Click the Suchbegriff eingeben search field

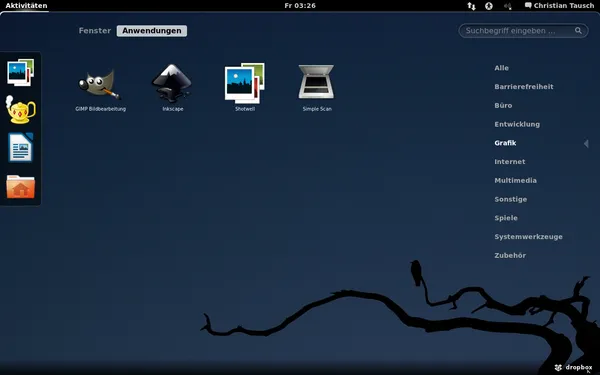(523, 31)
